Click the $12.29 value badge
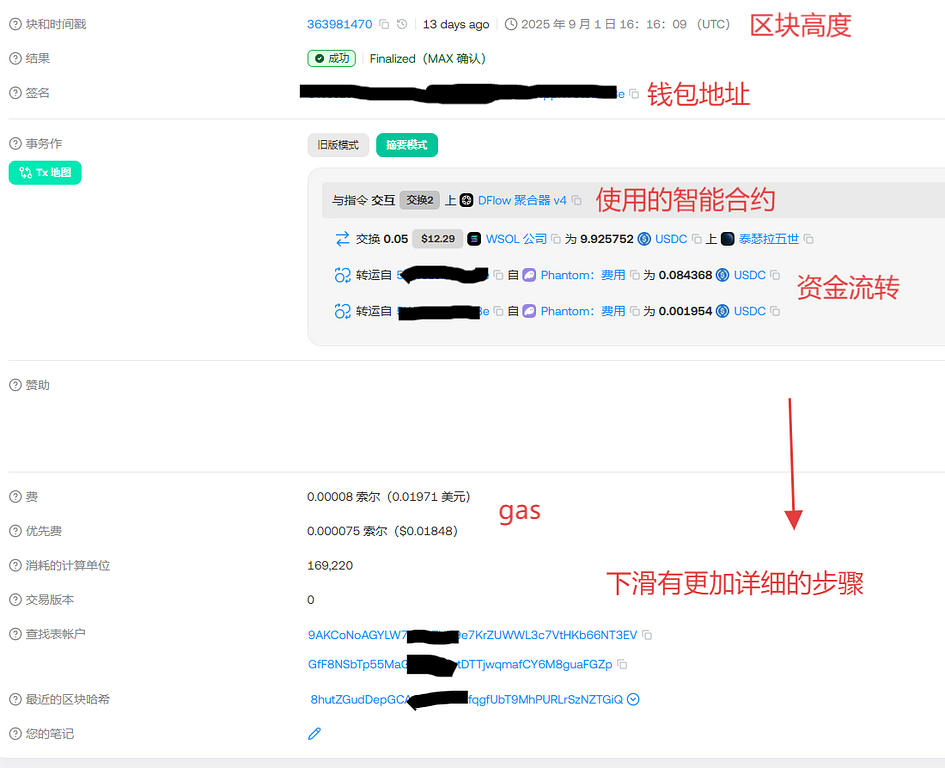The image size is (945, 768). pyautogui.click(x=437, y=239)
